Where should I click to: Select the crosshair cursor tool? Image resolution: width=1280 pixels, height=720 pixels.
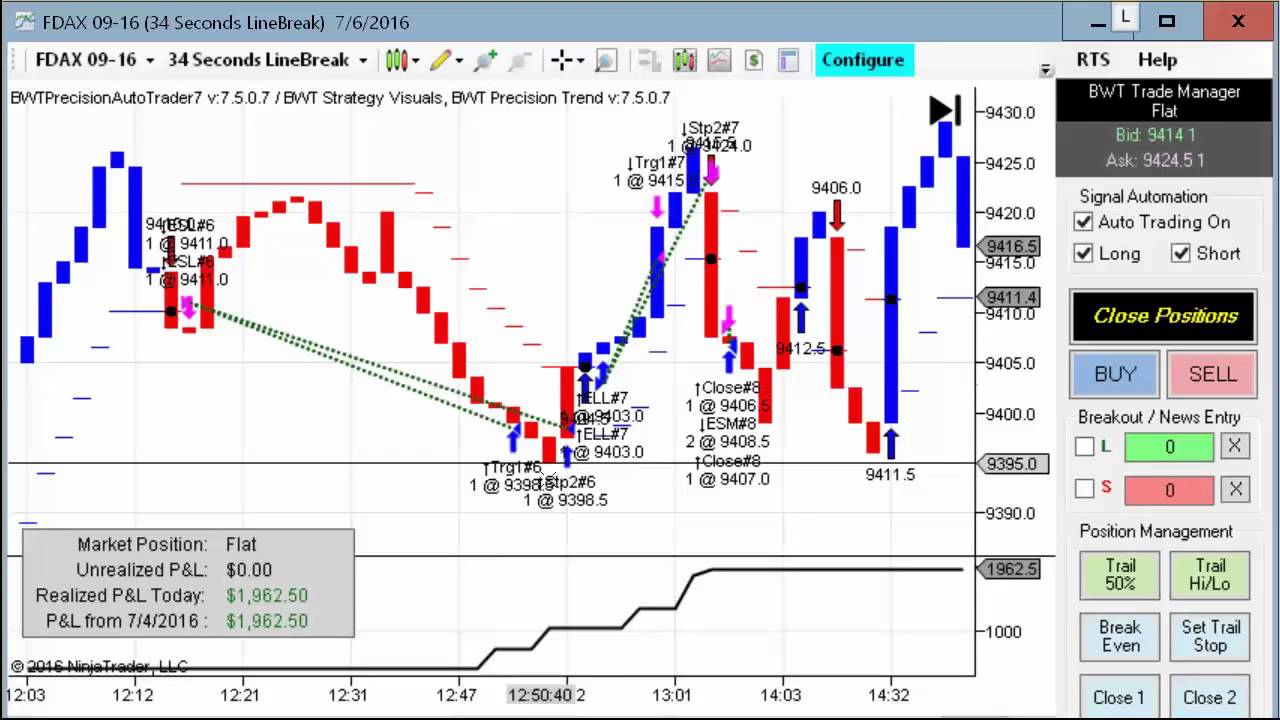click(x=562, y=60)
